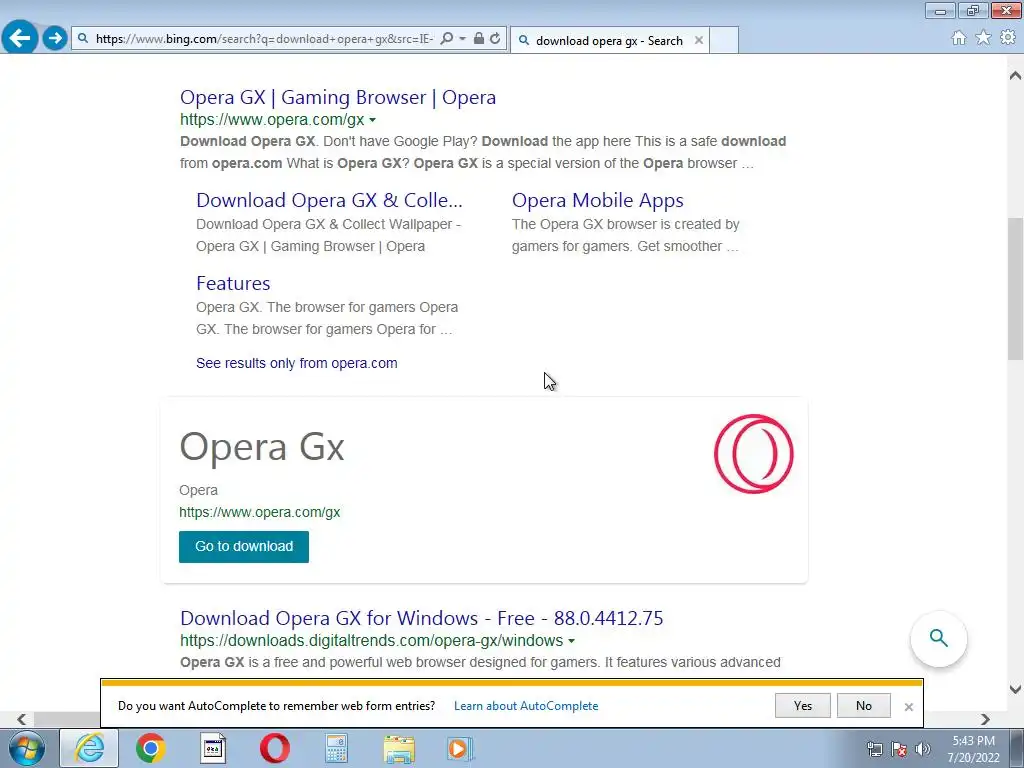Click the 'Go to download' button
1024x768 pixels.
point(244,547)
